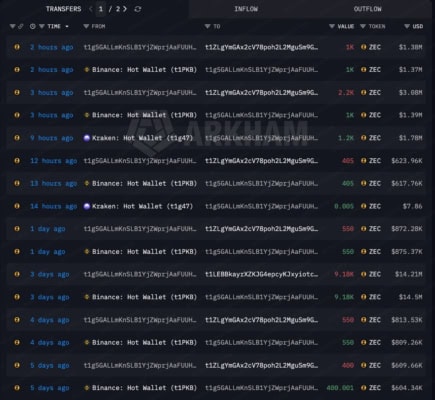Click the ZEC token icon in the $14.5M row
Viewport: 435px width, 400px height.
coord(364,297)
